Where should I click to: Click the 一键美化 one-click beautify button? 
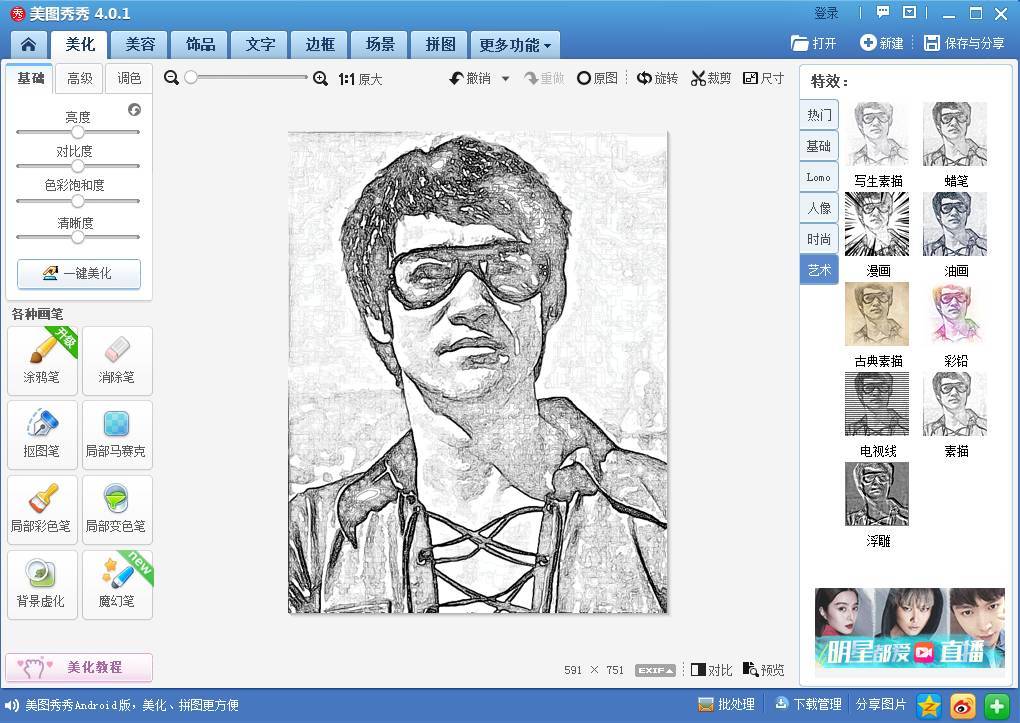79,273
